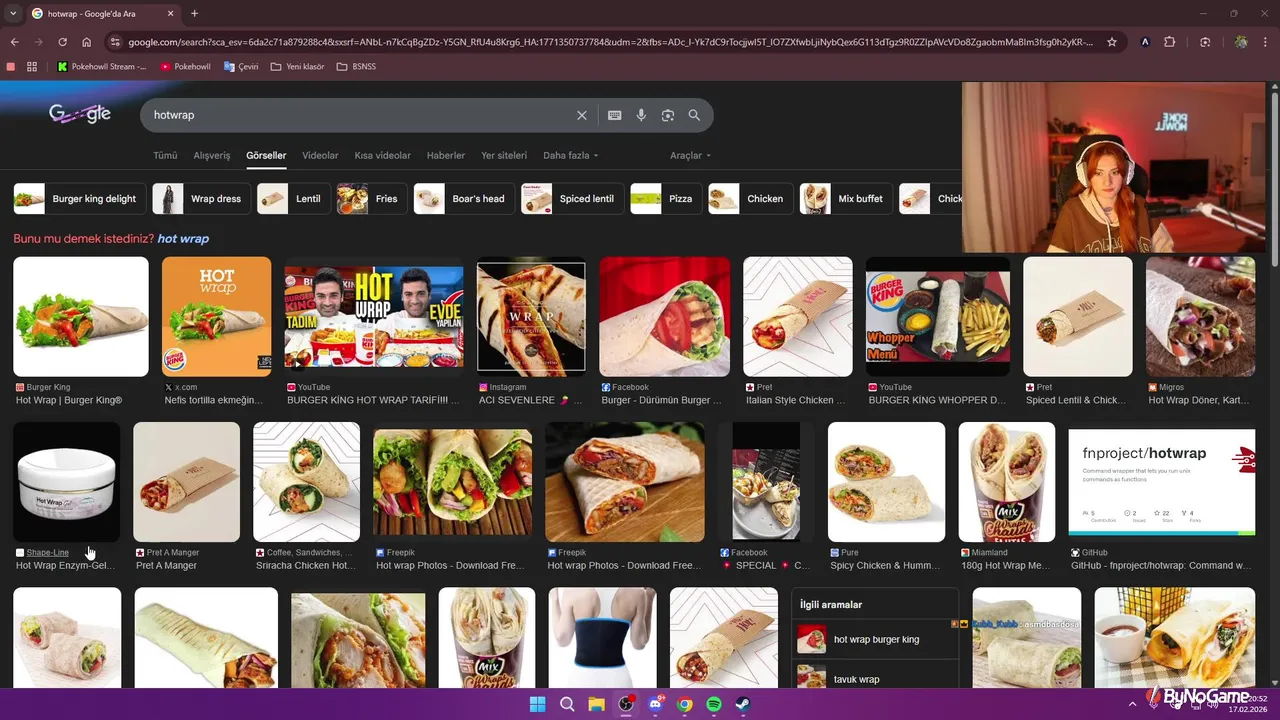
Task: Open the Kısa videolar tab
Action: coord(382,156)
